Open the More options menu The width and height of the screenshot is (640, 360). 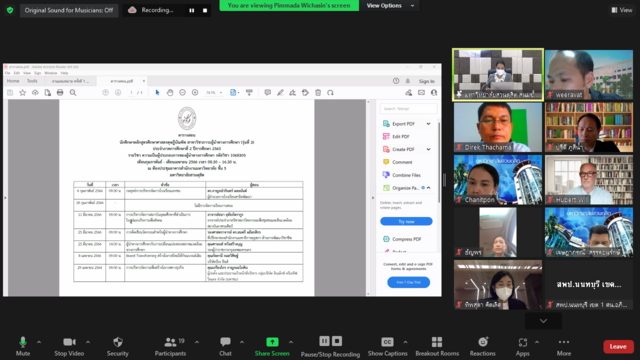click(x=564, y=346)
